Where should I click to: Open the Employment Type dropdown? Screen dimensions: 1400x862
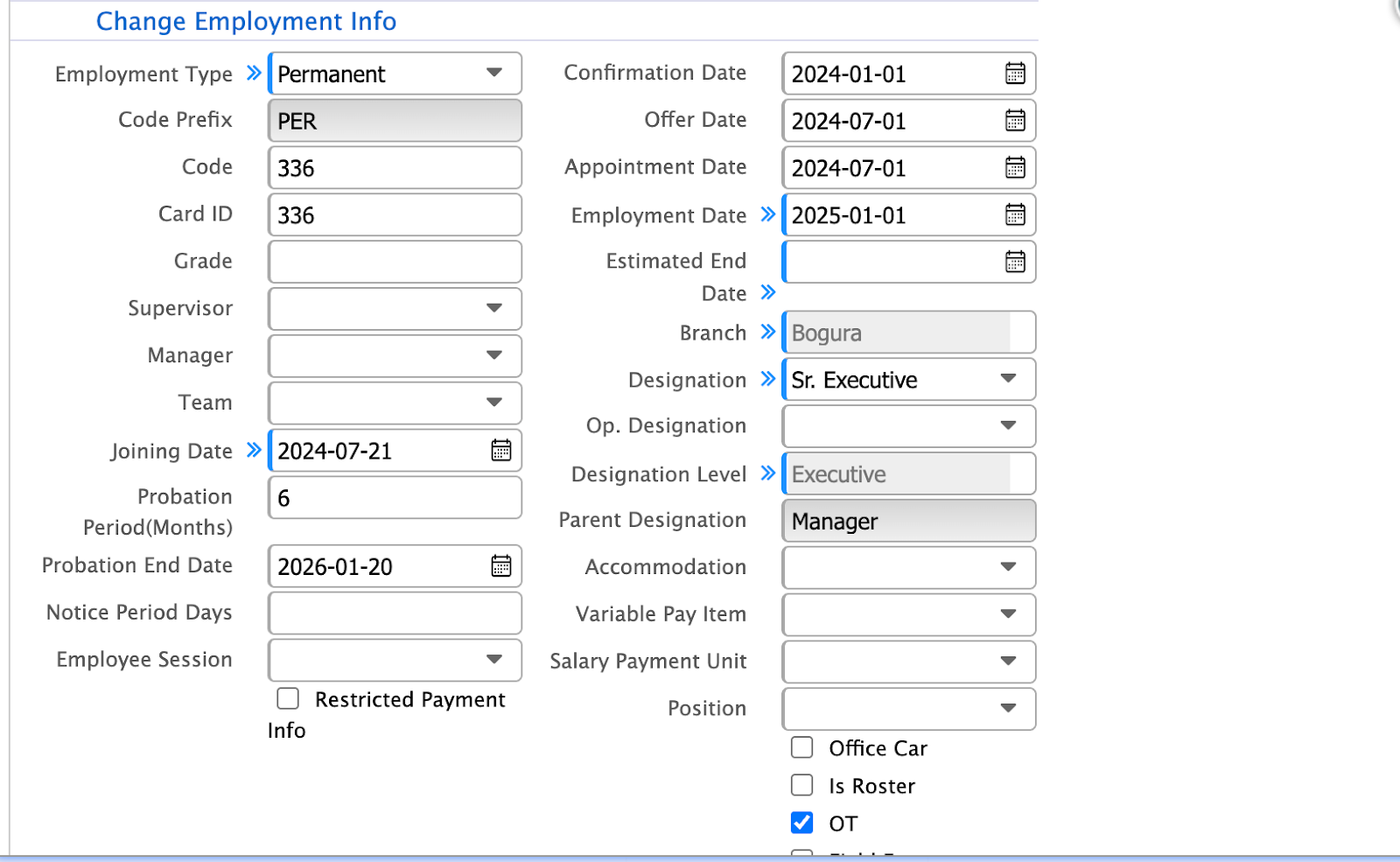point(494,74)
